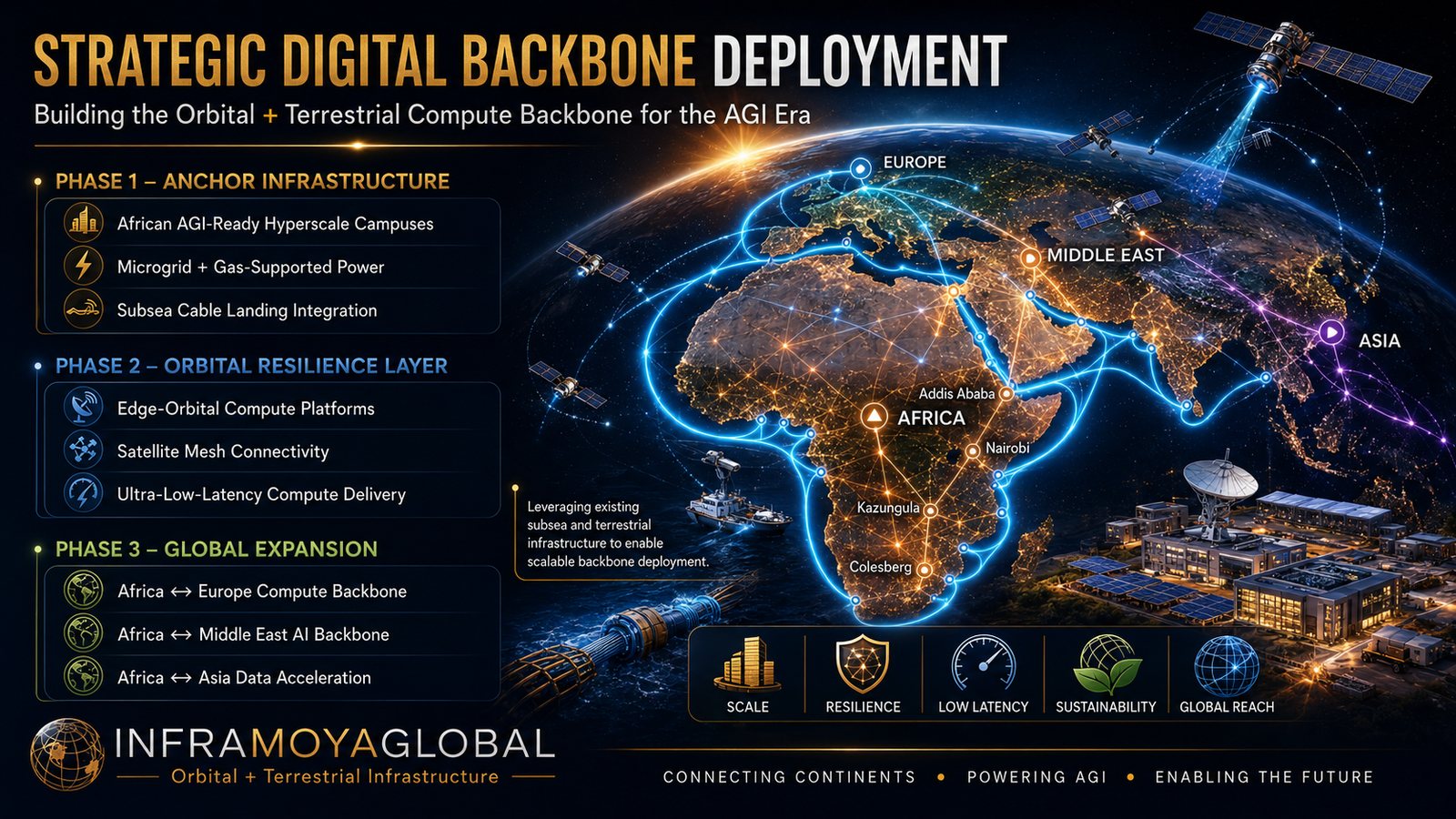Screen dimensions: 1456x819
Task: Click the shield Resilience icon
Action: [x=862, y=663]
